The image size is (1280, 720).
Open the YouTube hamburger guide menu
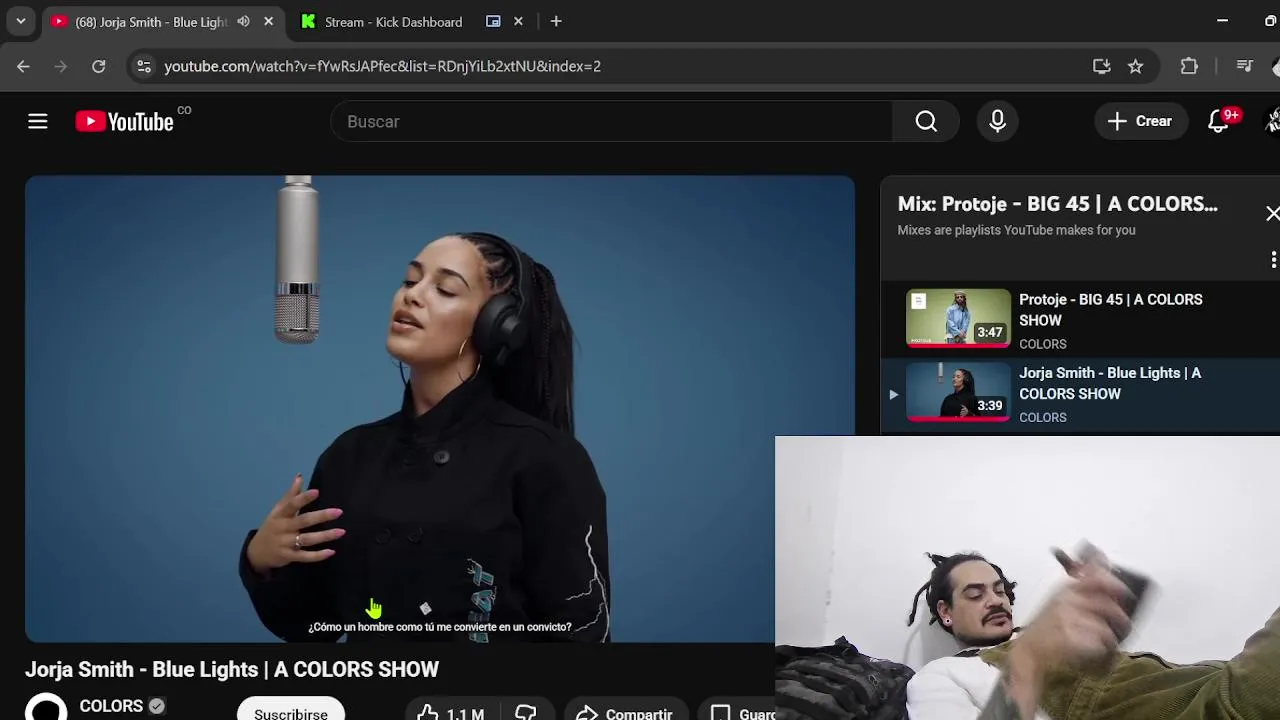38,122
